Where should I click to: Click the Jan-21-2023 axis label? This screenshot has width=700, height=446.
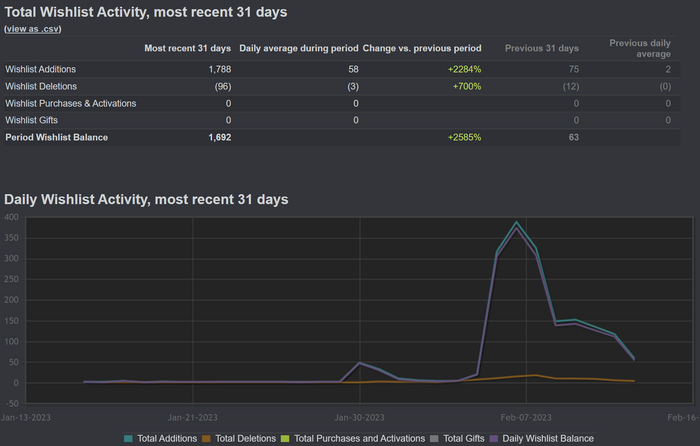pyautogui.click(x=192, y=417)
